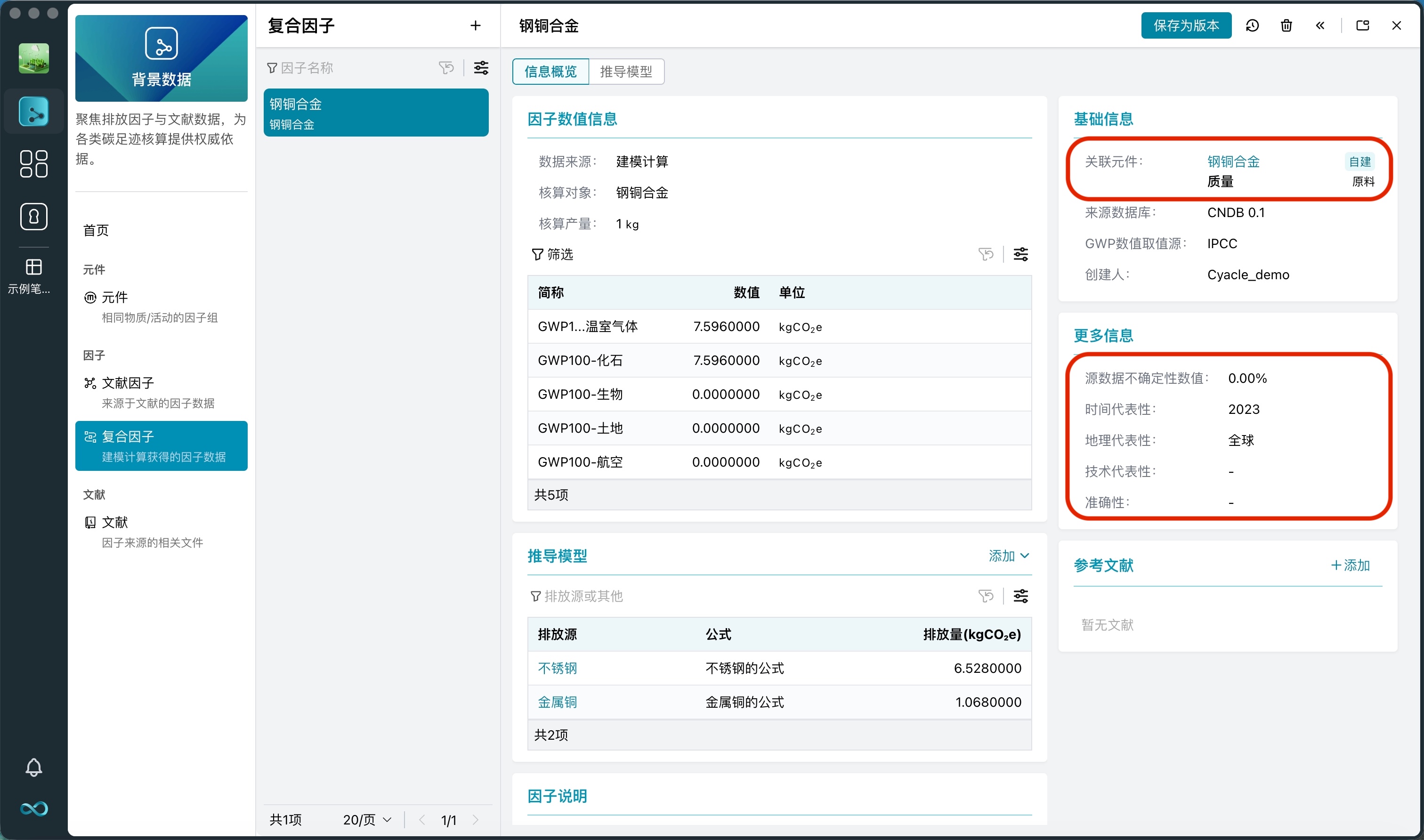Switch to the 推导模型 tab
The height and width of the screenshot is (840, 1424).
tap(627, 71)
